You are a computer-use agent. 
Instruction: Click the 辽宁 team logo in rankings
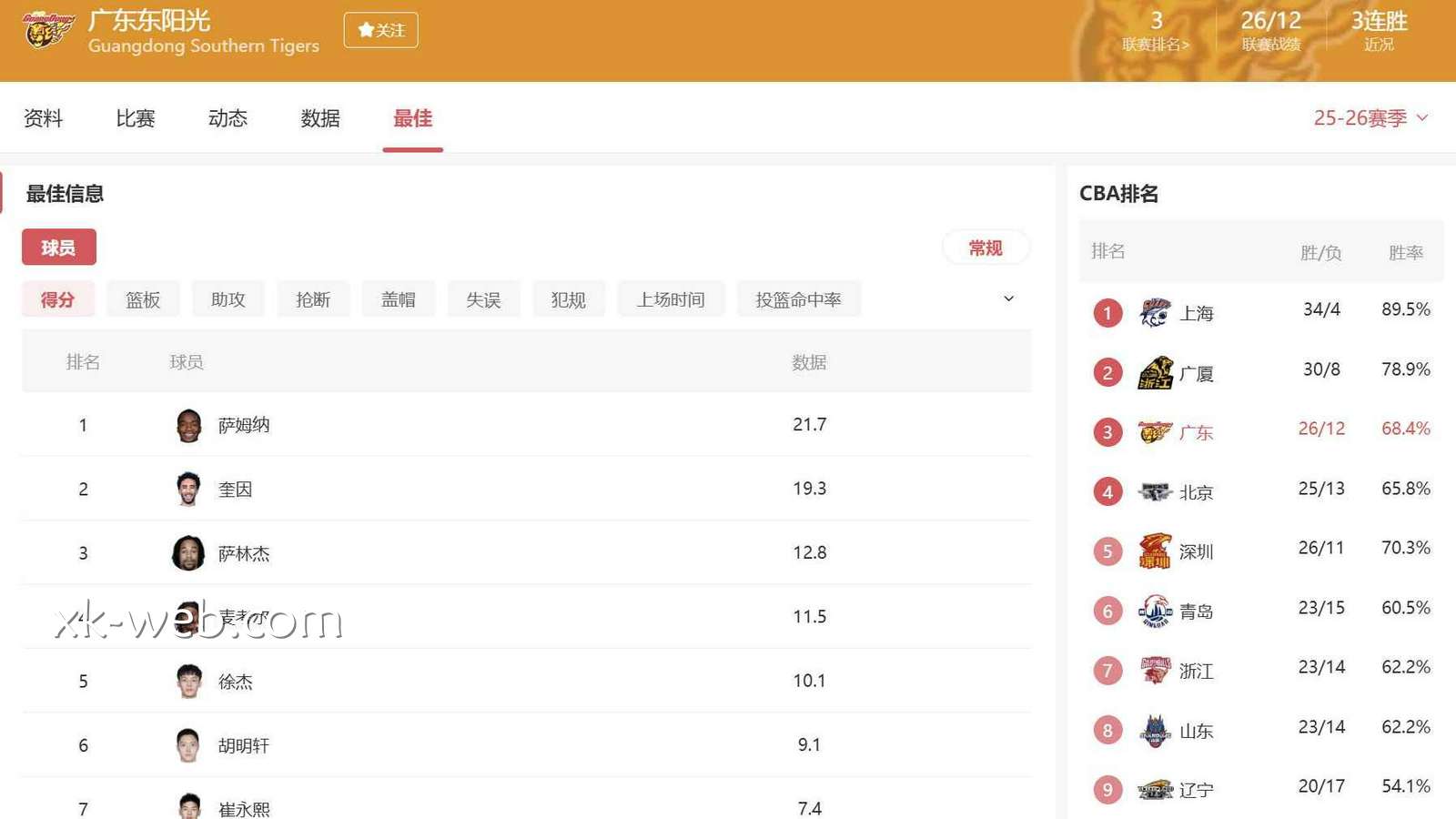click(x=1155, y=790)
